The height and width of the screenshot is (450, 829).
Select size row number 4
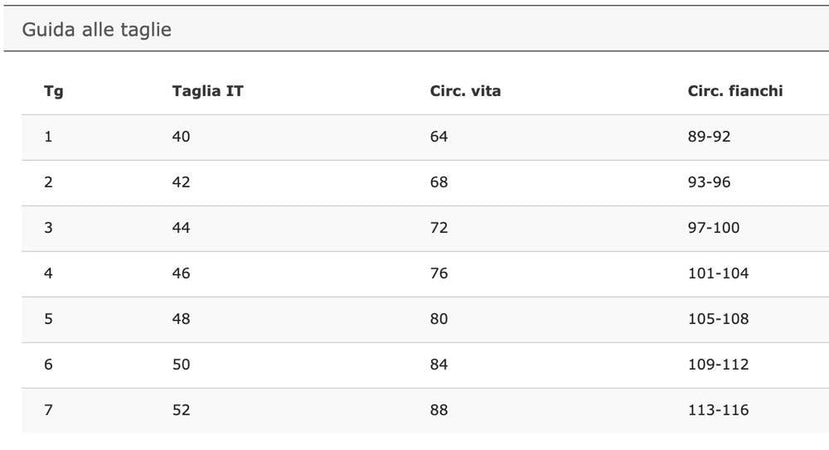(48, 273)
